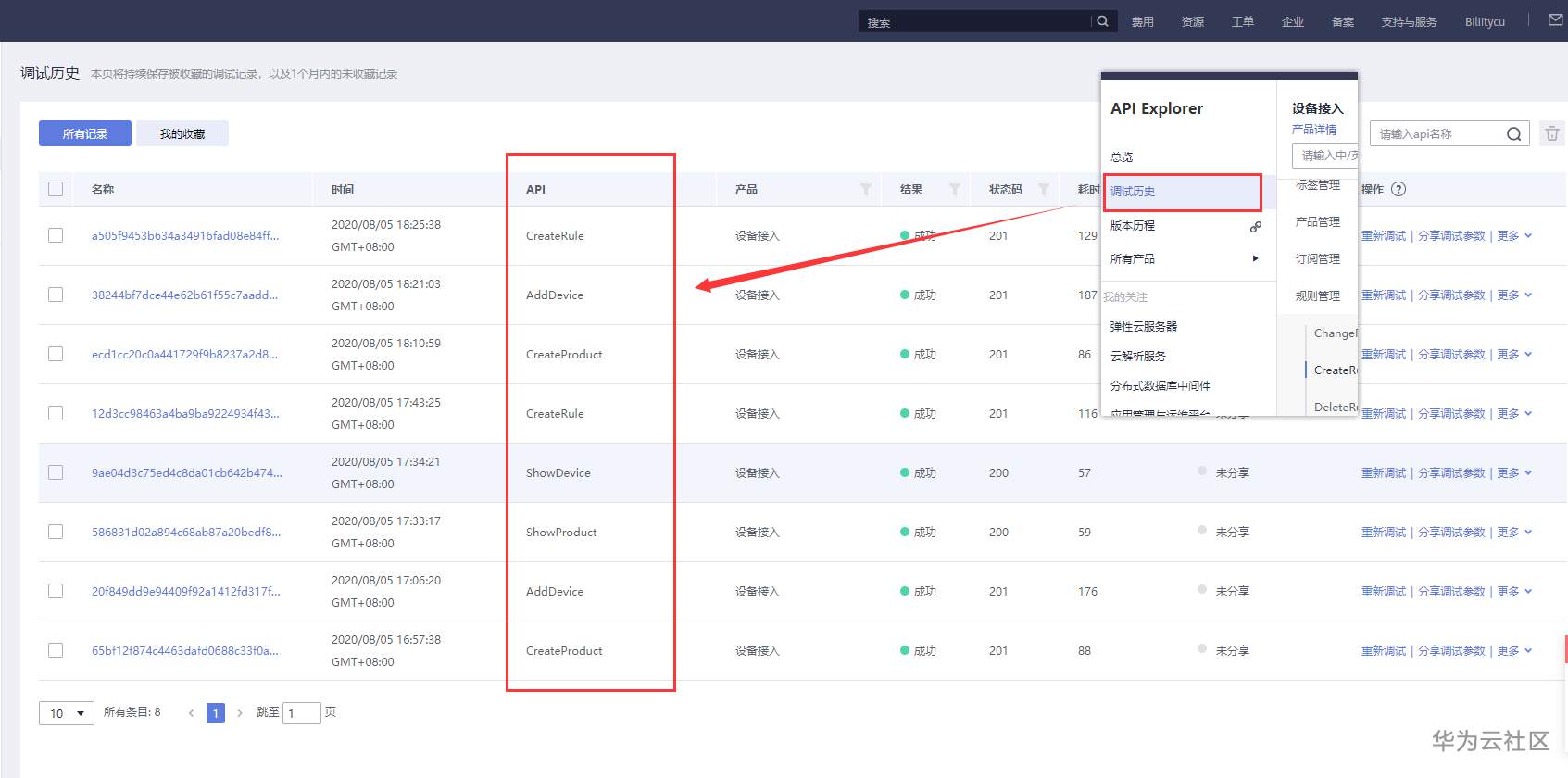Screen dimensions: 1568x778
Task: Check the box for record 586831d02a894c68ab87a20bedf8
Action: [56, 532]
